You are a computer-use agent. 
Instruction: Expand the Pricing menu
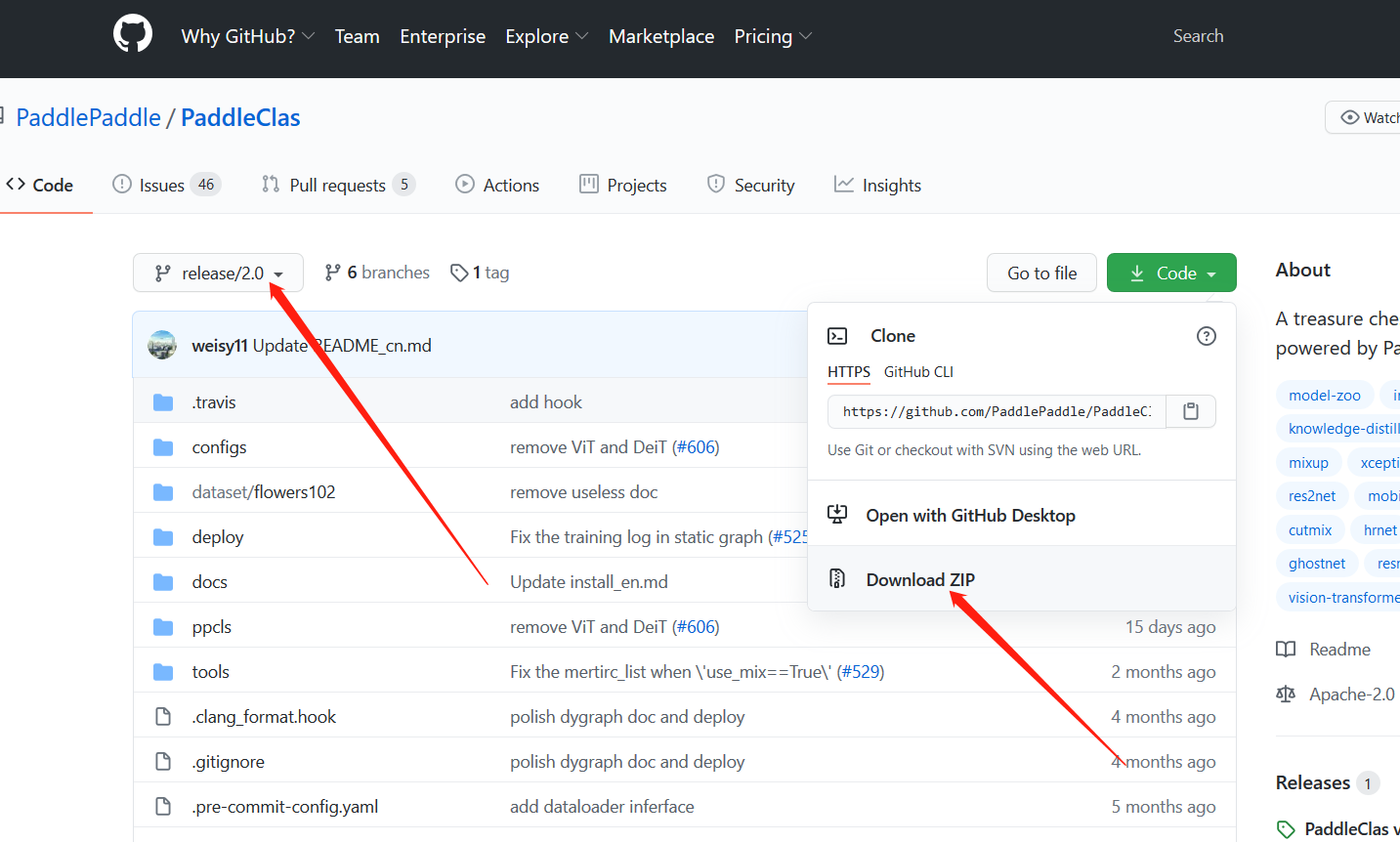(773, 36)
